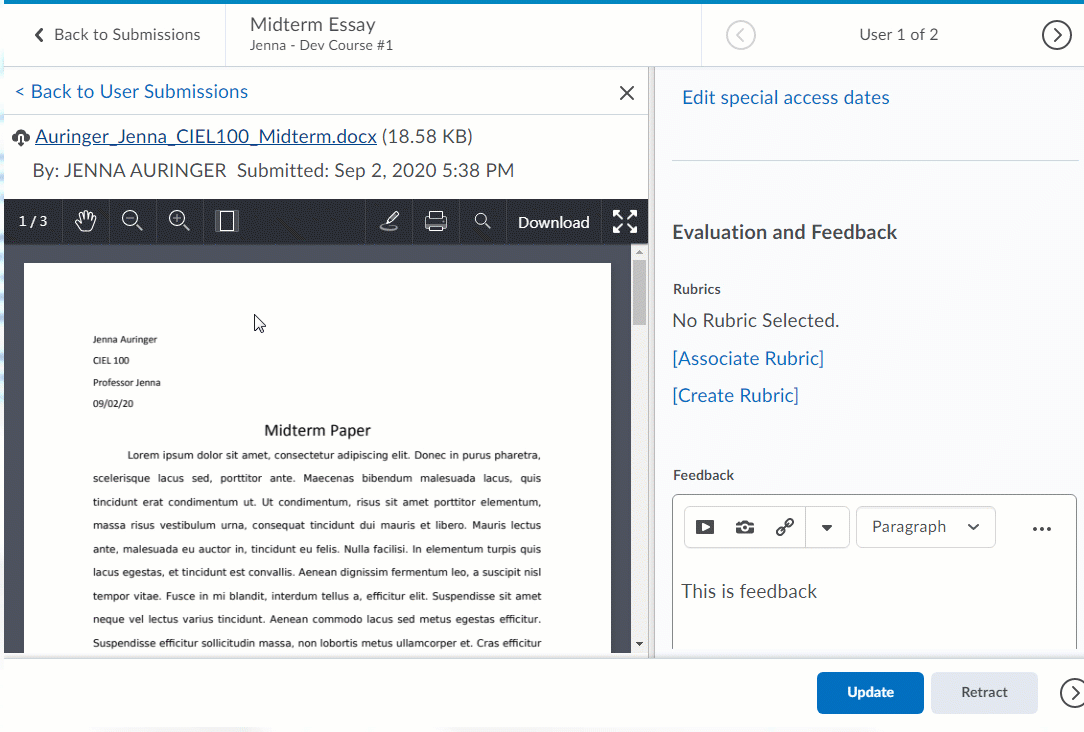Image resolution: width=1084 pixels, height=732 pixels.
Task: Close the submission viewer panel
Action: click(627, 93)
